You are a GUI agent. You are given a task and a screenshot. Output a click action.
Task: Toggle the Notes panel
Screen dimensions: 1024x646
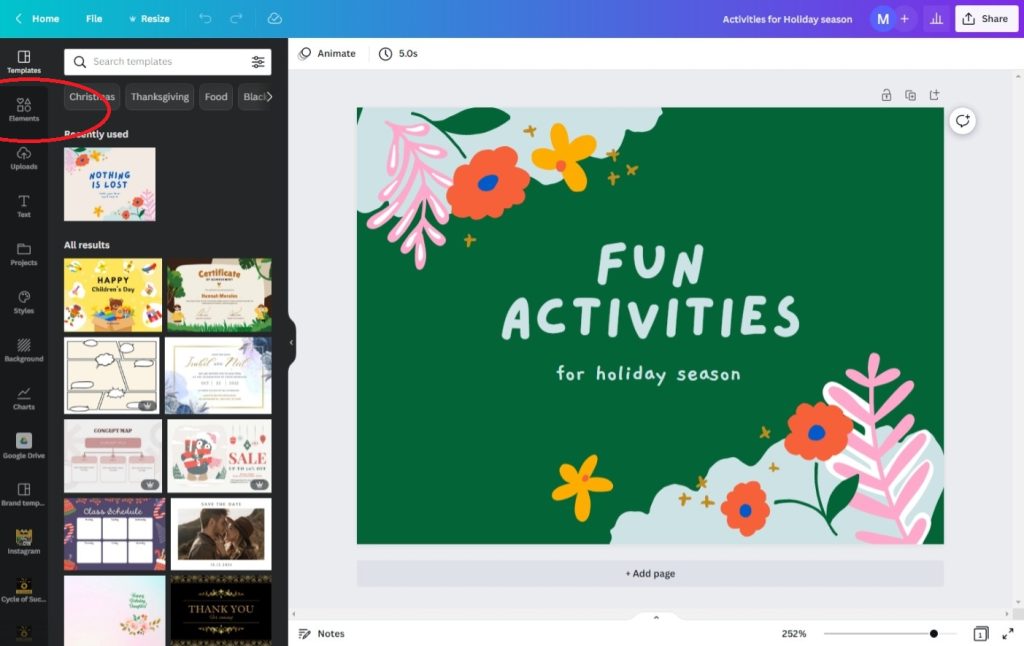[321, 634]
